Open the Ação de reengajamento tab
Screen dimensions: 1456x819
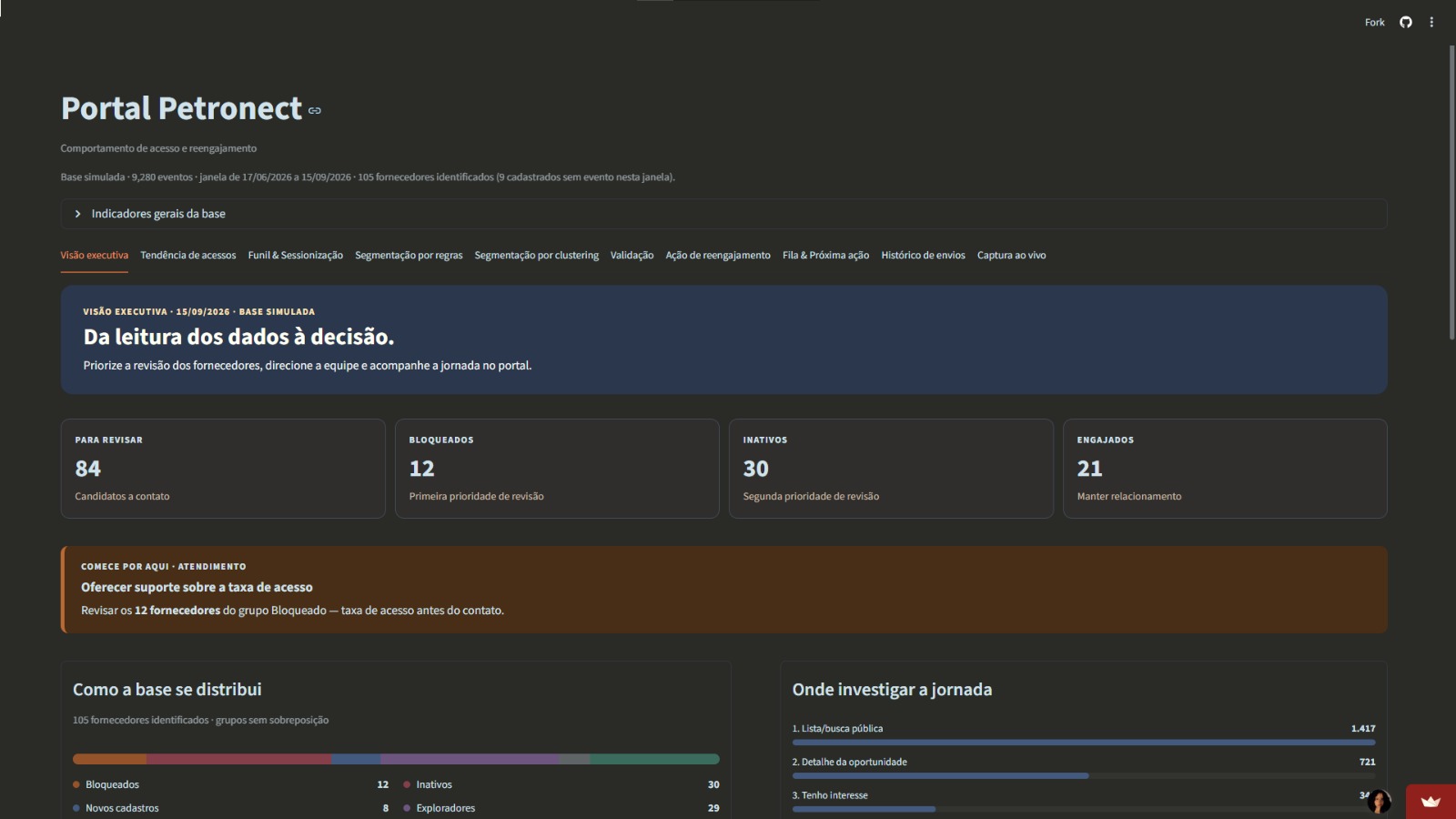click(x=718, y=256)
